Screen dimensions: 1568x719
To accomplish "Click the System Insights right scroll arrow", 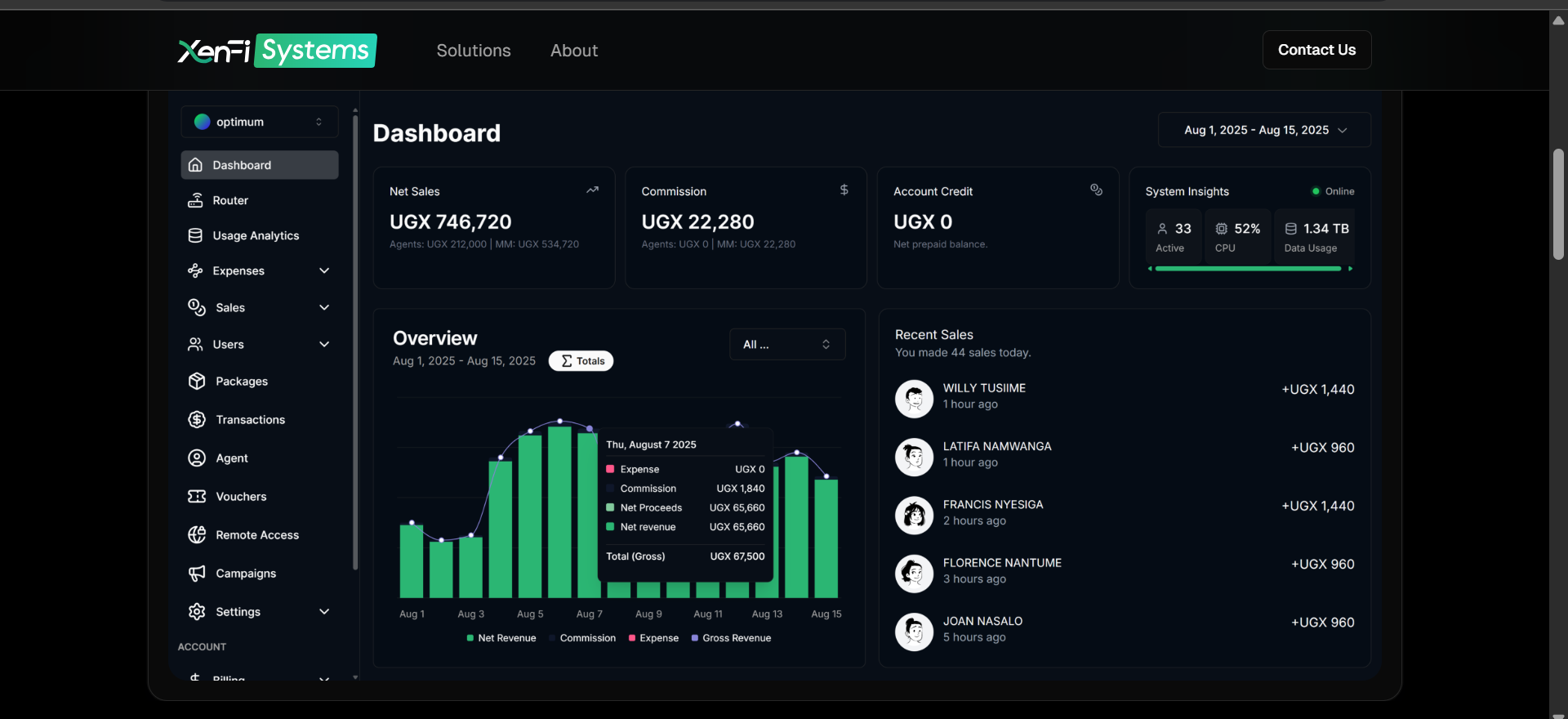I will pos(1350,268).
